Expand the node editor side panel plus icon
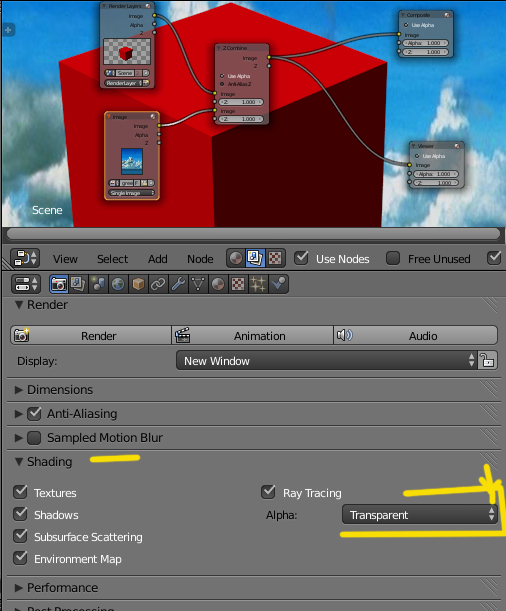The image size is (506, 611). pyautogui.click(x=8, y=30)
